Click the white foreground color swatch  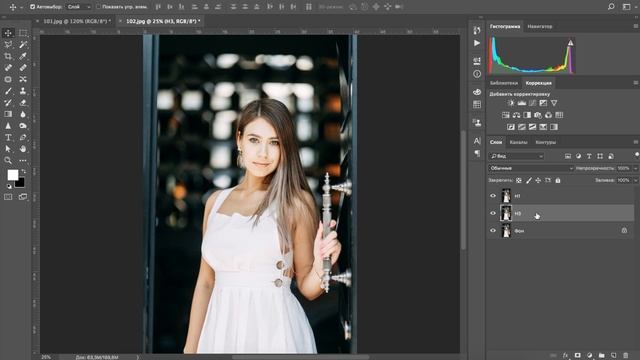(x=13, y=175)
